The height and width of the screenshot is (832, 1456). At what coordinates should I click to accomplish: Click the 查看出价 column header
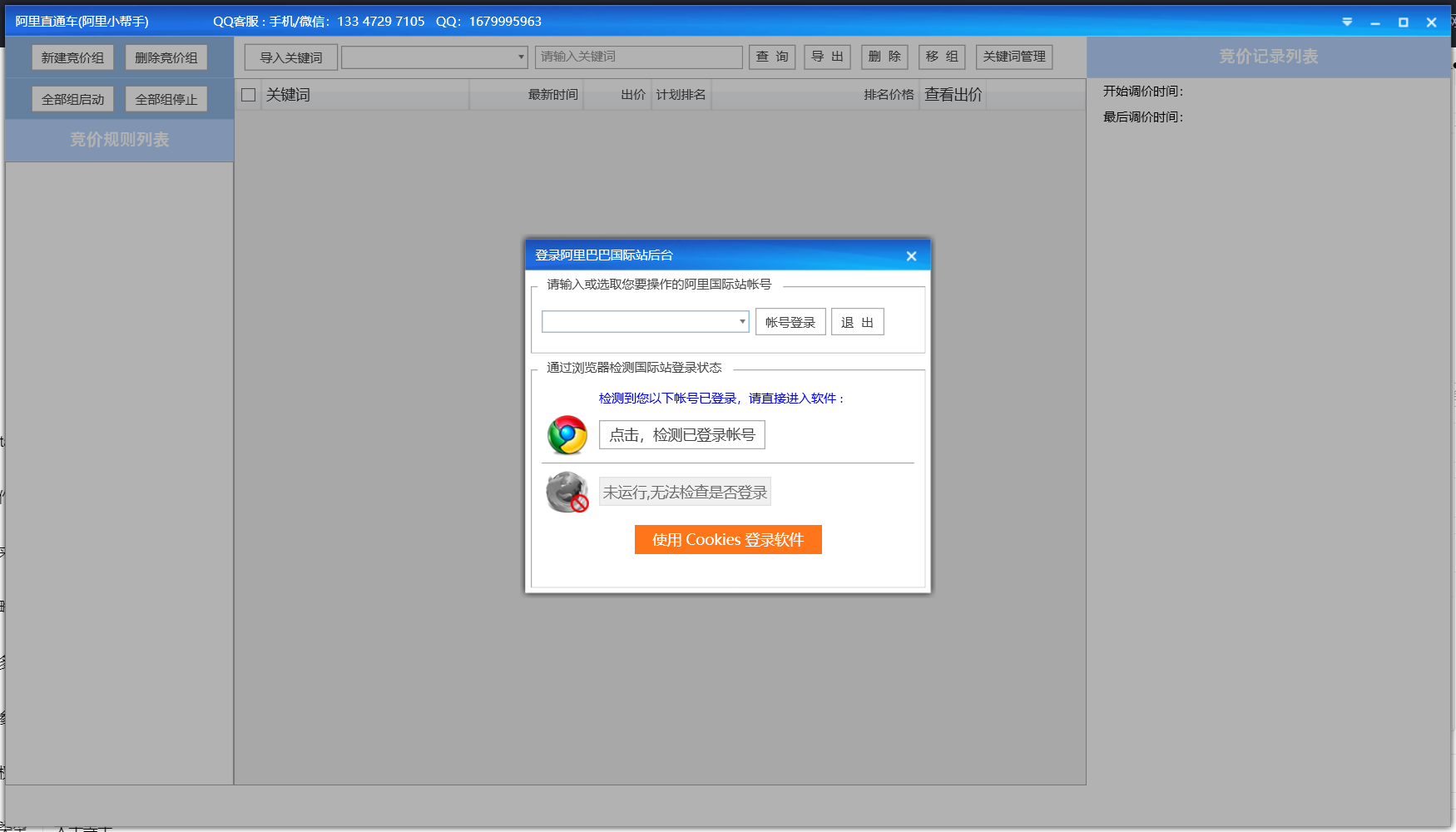953,95
